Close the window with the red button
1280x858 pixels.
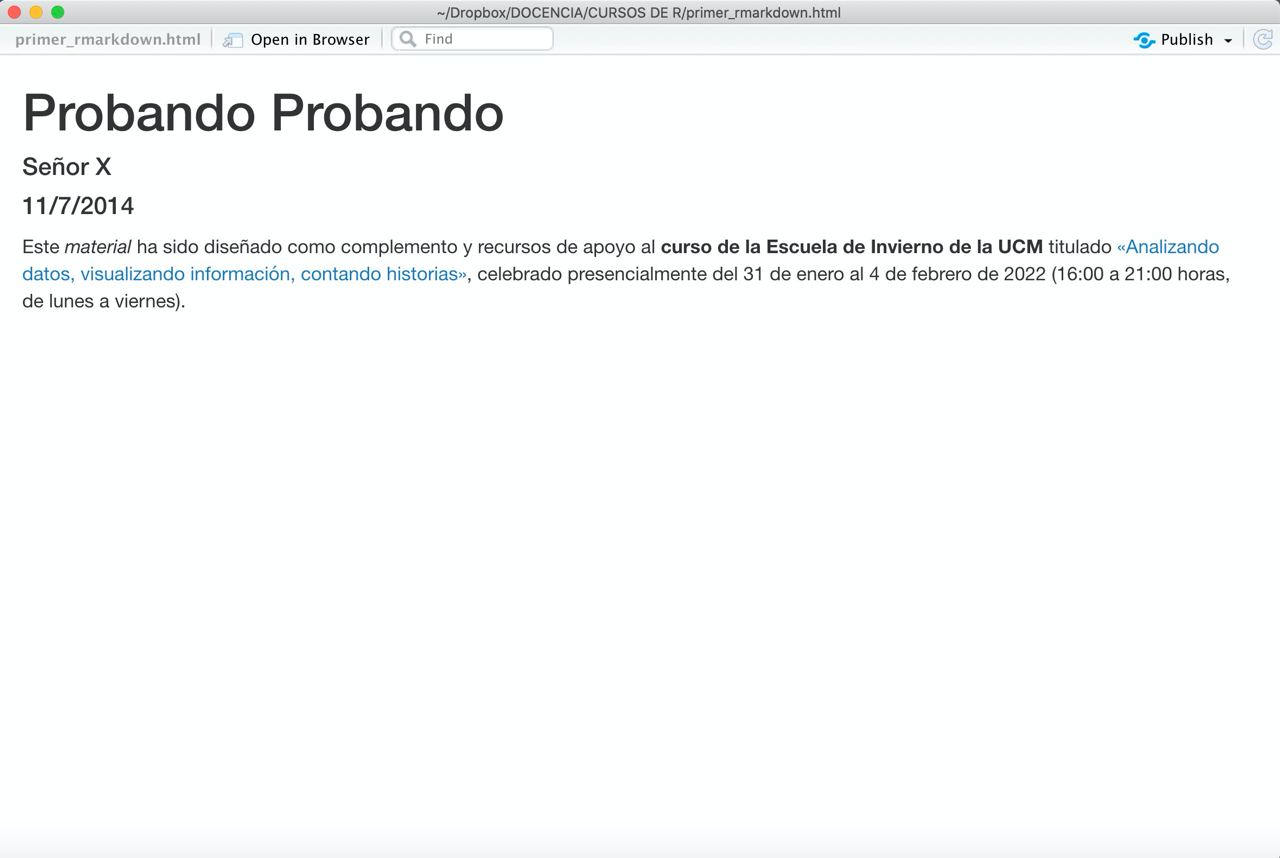(14, 12)
